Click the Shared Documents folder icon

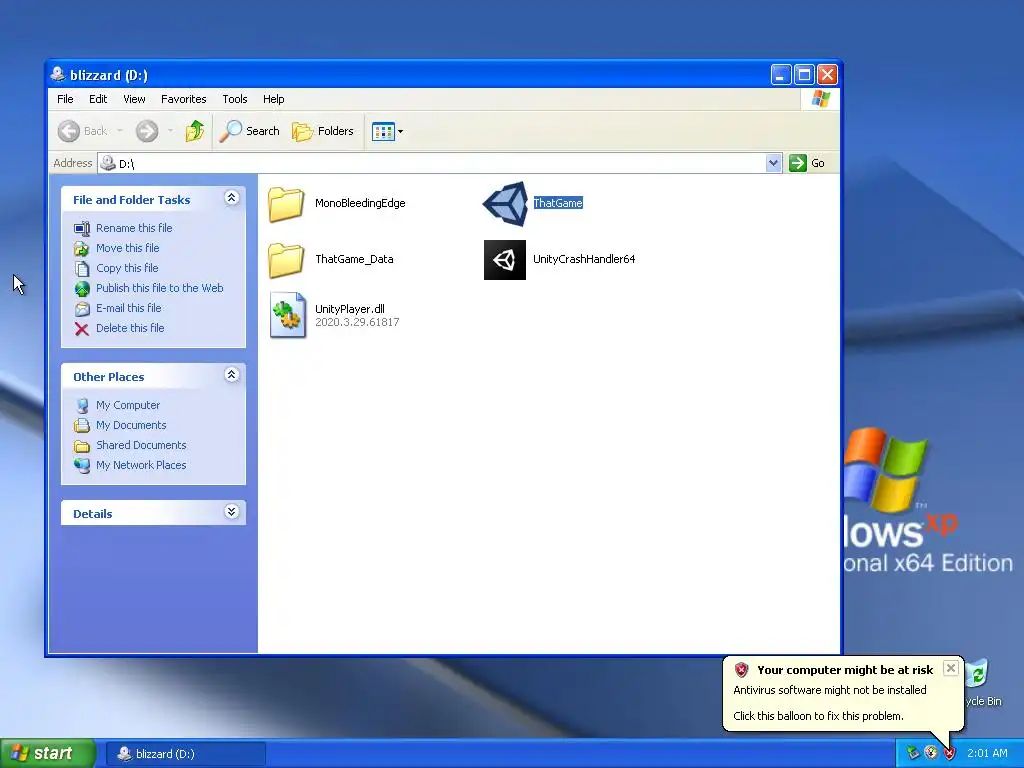82,446
